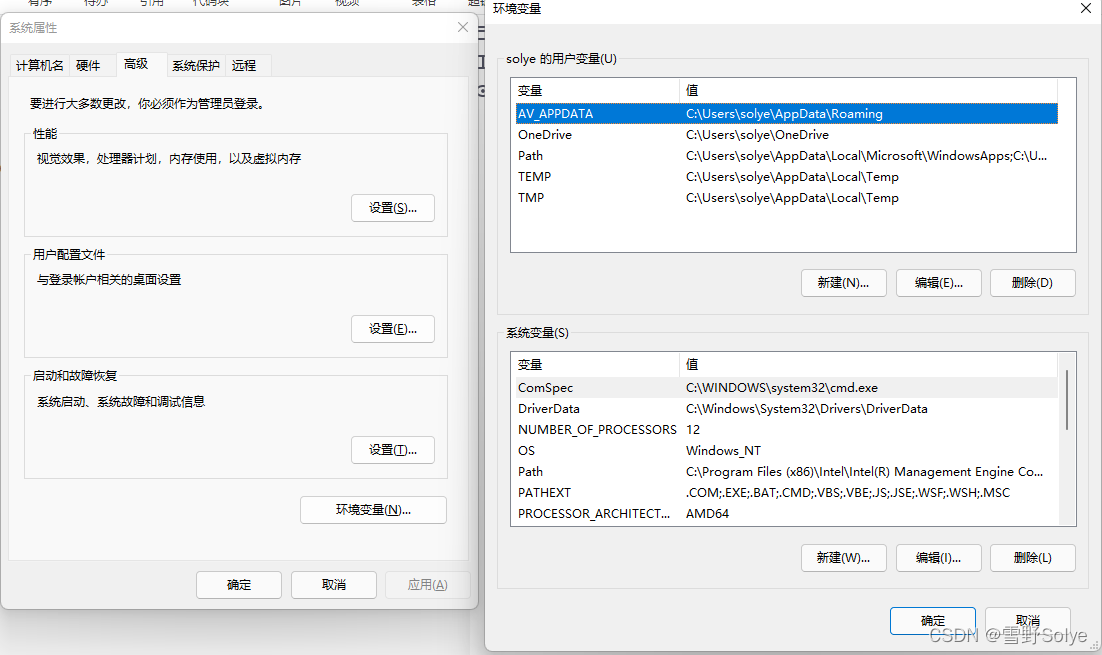Image resolution: width=1102 pixels, height=655 pixels.
Task: Click 新建(N)... for user variables
Action: (x=843, y=283)
